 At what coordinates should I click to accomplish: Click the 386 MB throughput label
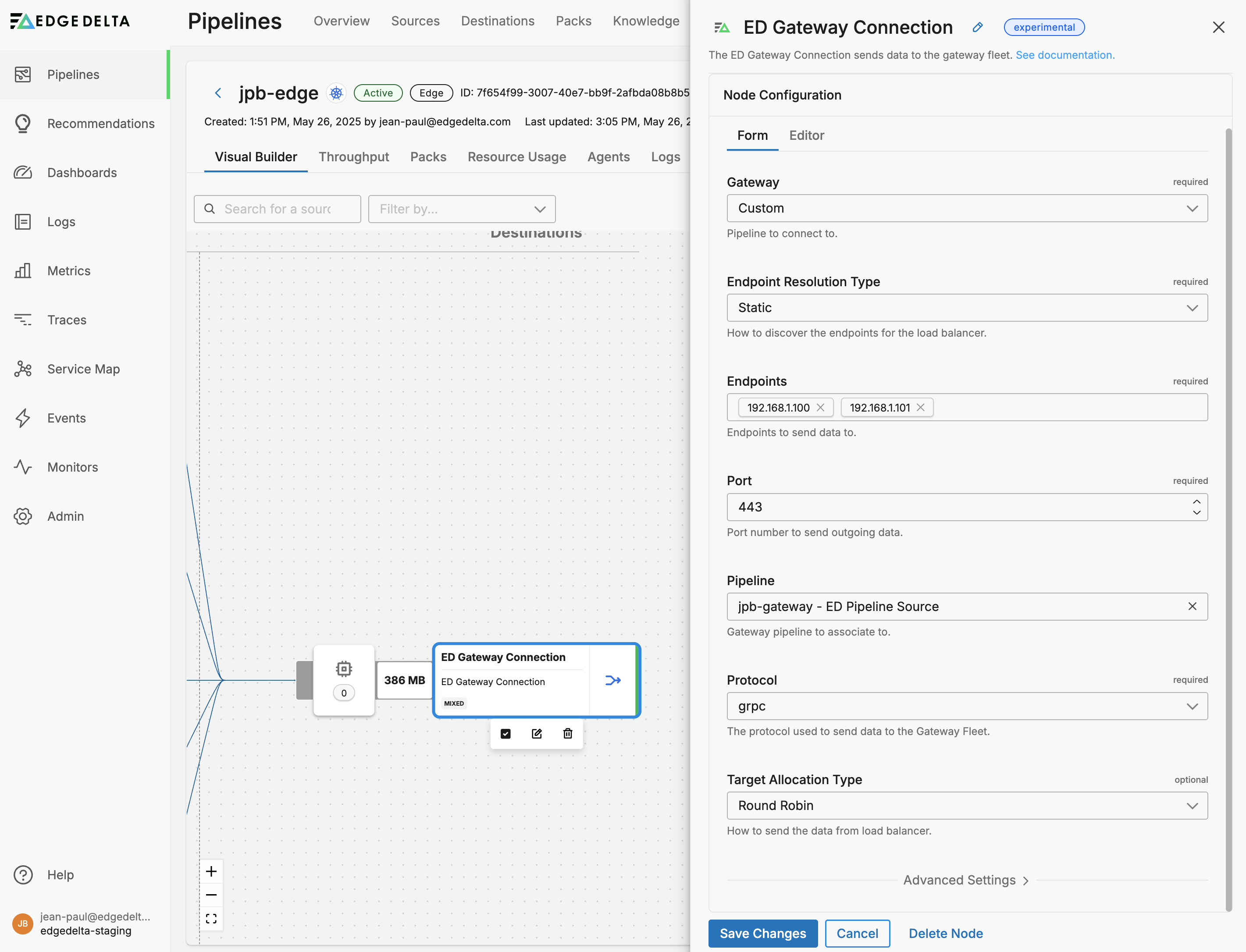click(x=404, y=680)
